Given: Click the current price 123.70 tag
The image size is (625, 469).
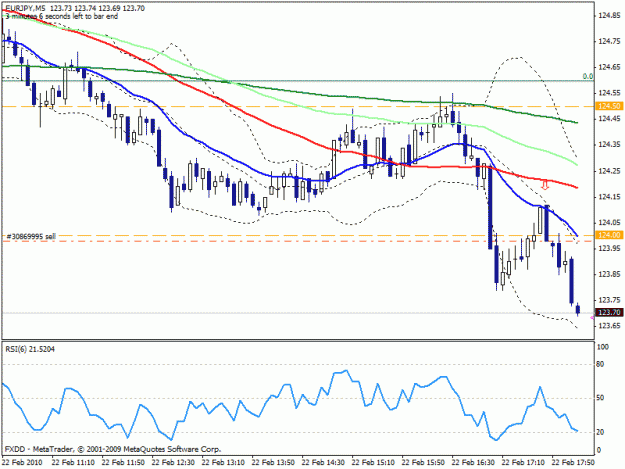Looking at the screenshot, I should (x=609, y=312).
